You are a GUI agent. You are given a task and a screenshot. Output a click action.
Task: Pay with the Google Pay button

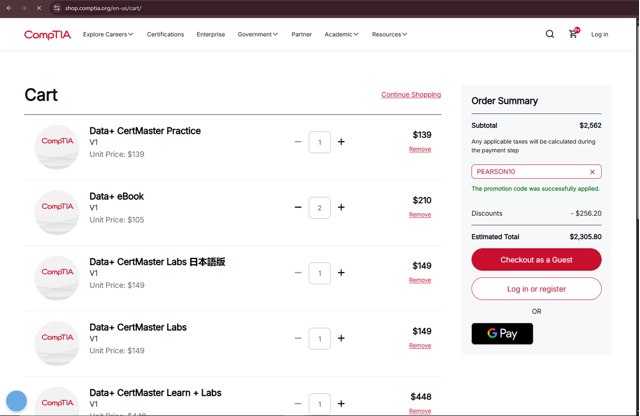click(502, 334)
